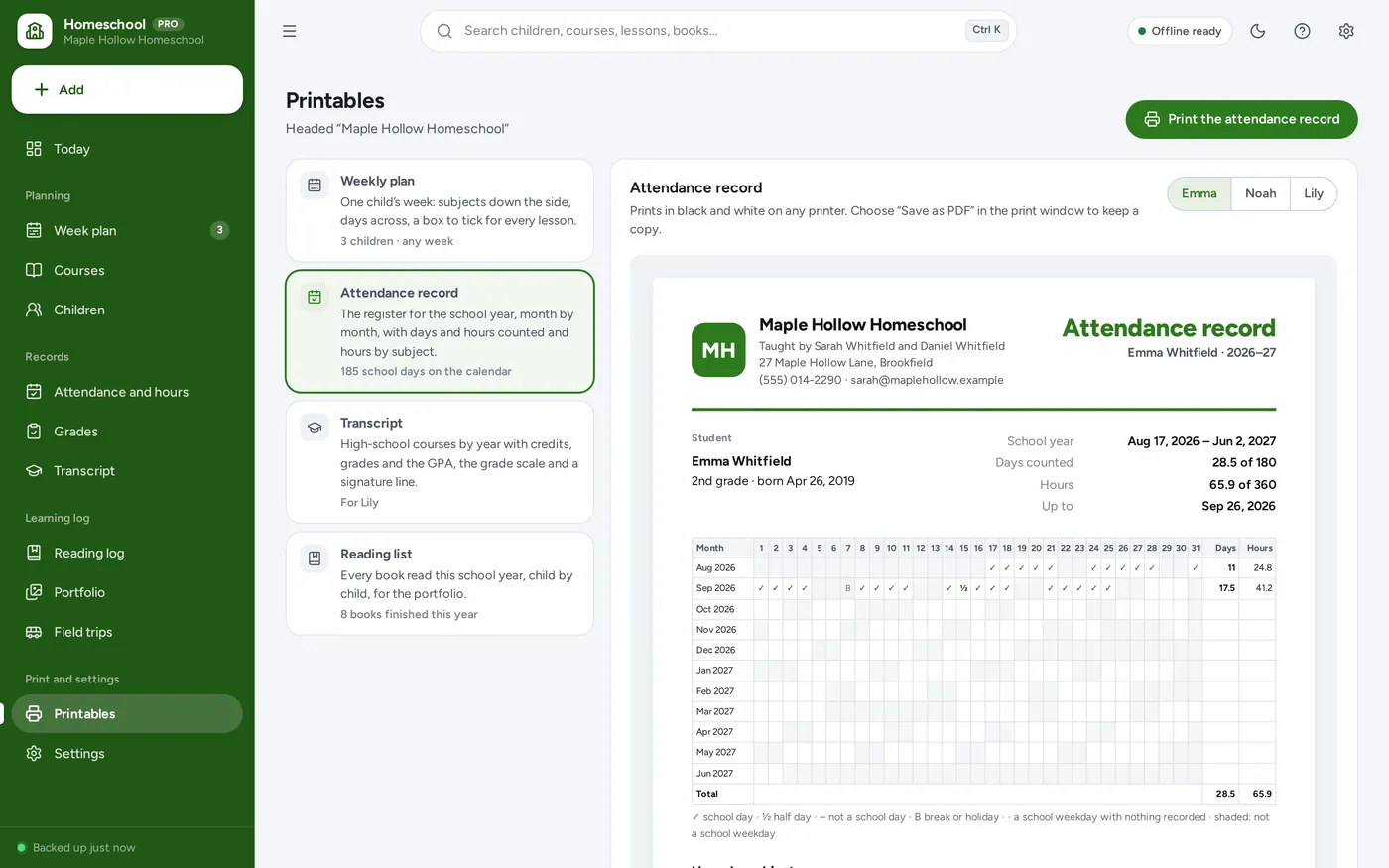Click the MH logo on the record preview
Viewport: 1389px width, 868px height.
point(718,350)
